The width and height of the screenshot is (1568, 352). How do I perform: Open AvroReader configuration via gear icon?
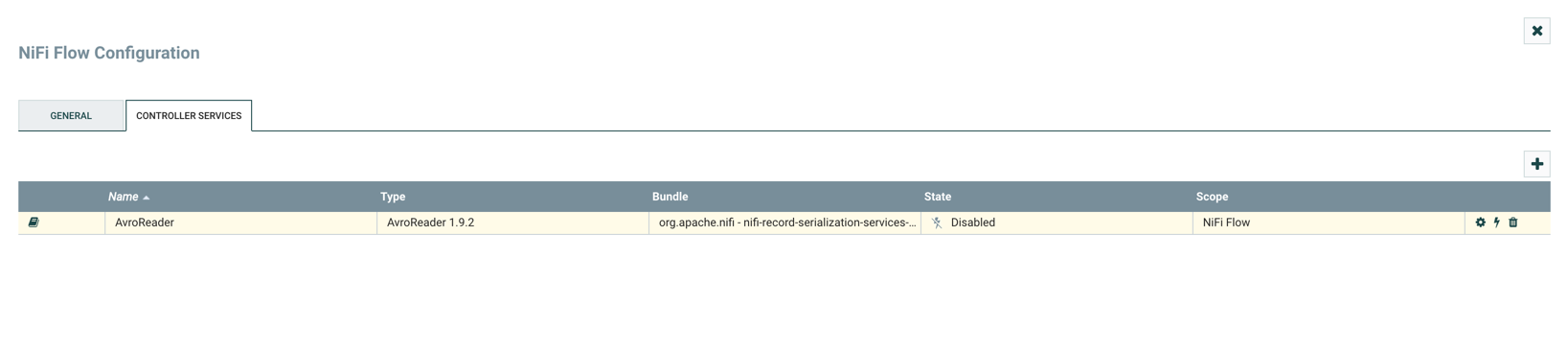[1480, 223]
